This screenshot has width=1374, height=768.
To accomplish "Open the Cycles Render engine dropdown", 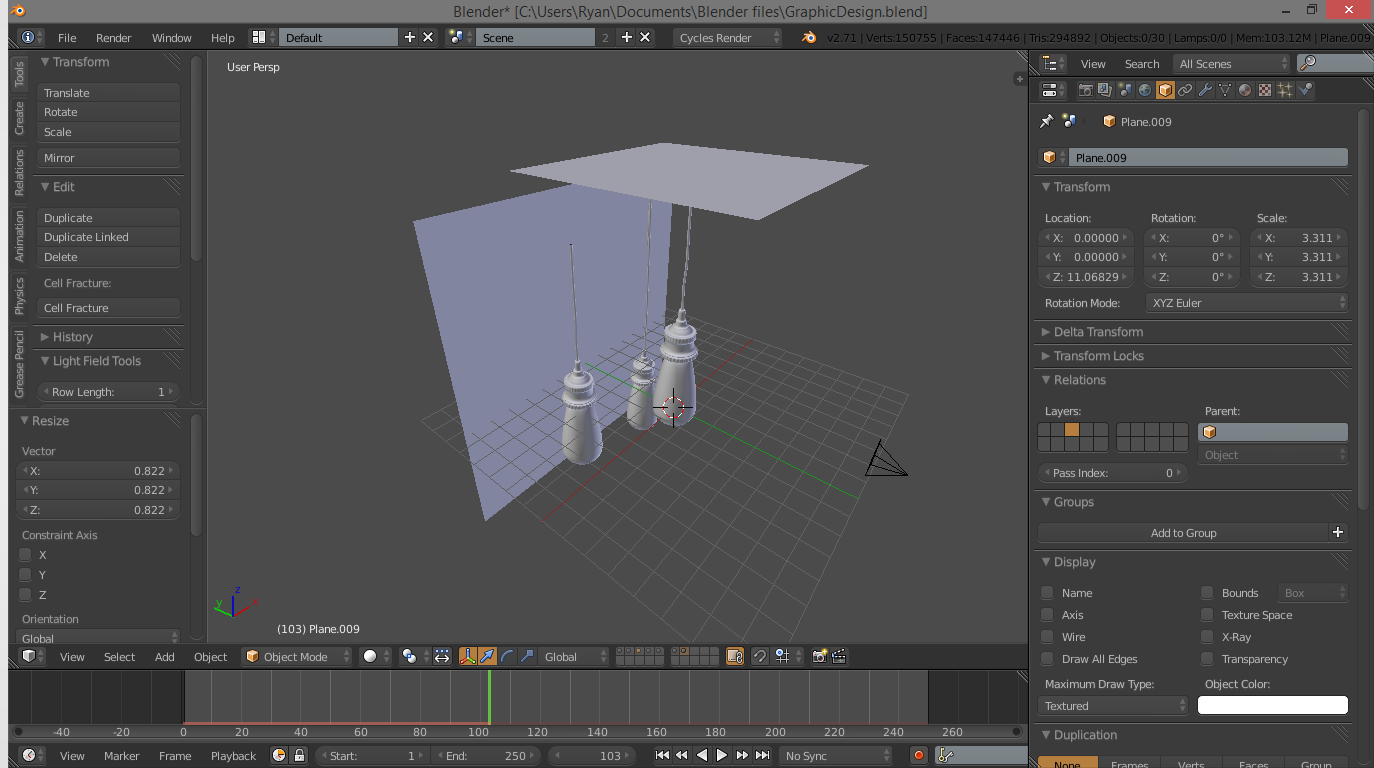I will click(727, 37).
